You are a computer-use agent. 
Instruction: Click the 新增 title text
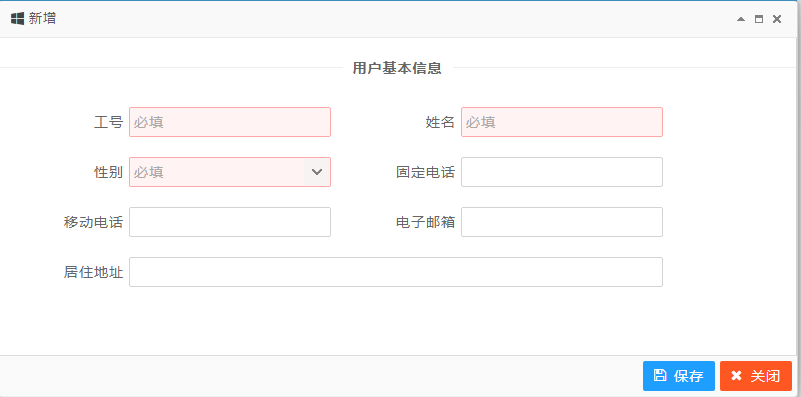pos(42,19)
